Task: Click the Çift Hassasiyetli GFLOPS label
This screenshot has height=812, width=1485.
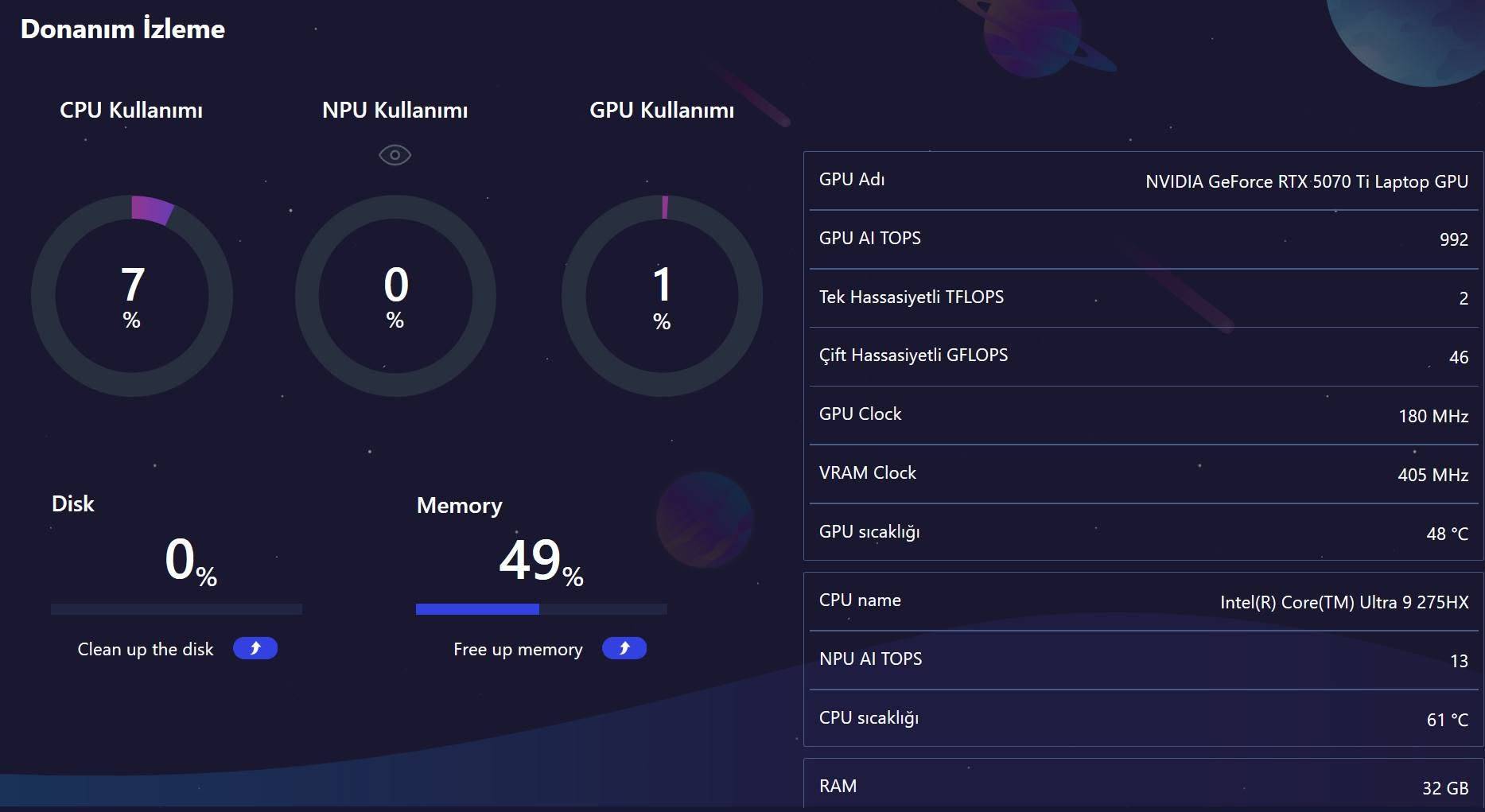Action: click(x=913, y=355)
